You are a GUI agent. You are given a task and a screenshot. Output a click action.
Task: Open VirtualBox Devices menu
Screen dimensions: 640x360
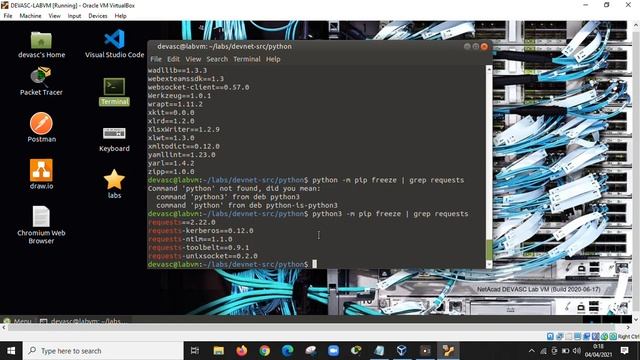tap(98, 16)
